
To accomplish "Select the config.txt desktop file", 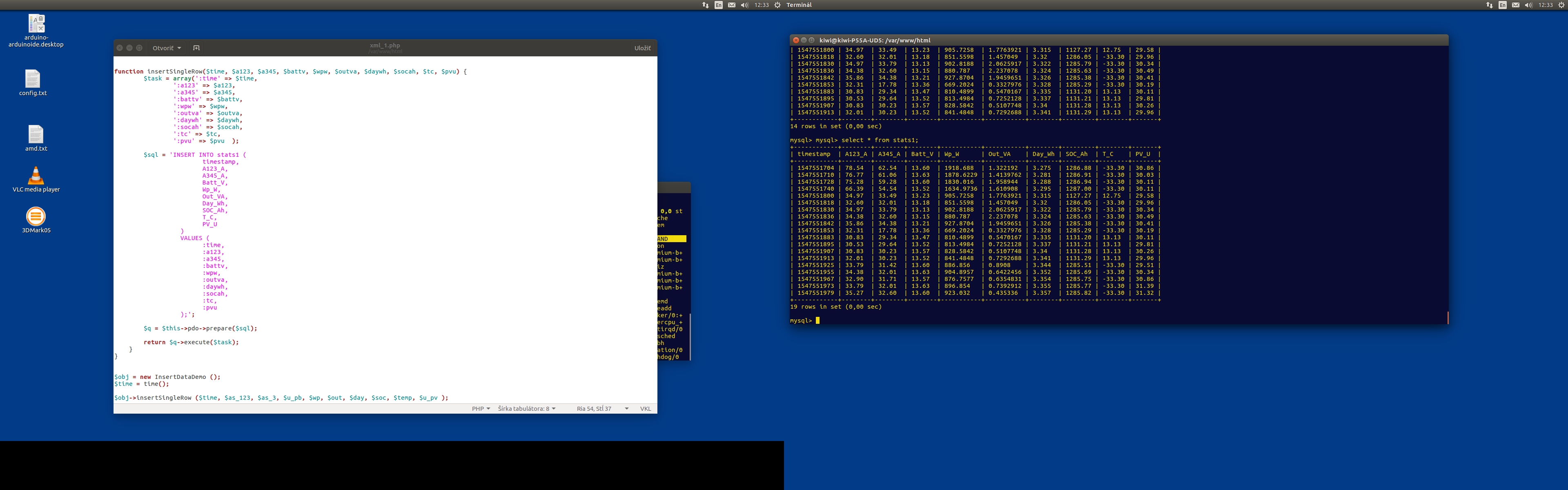I will tap(33, 79).
